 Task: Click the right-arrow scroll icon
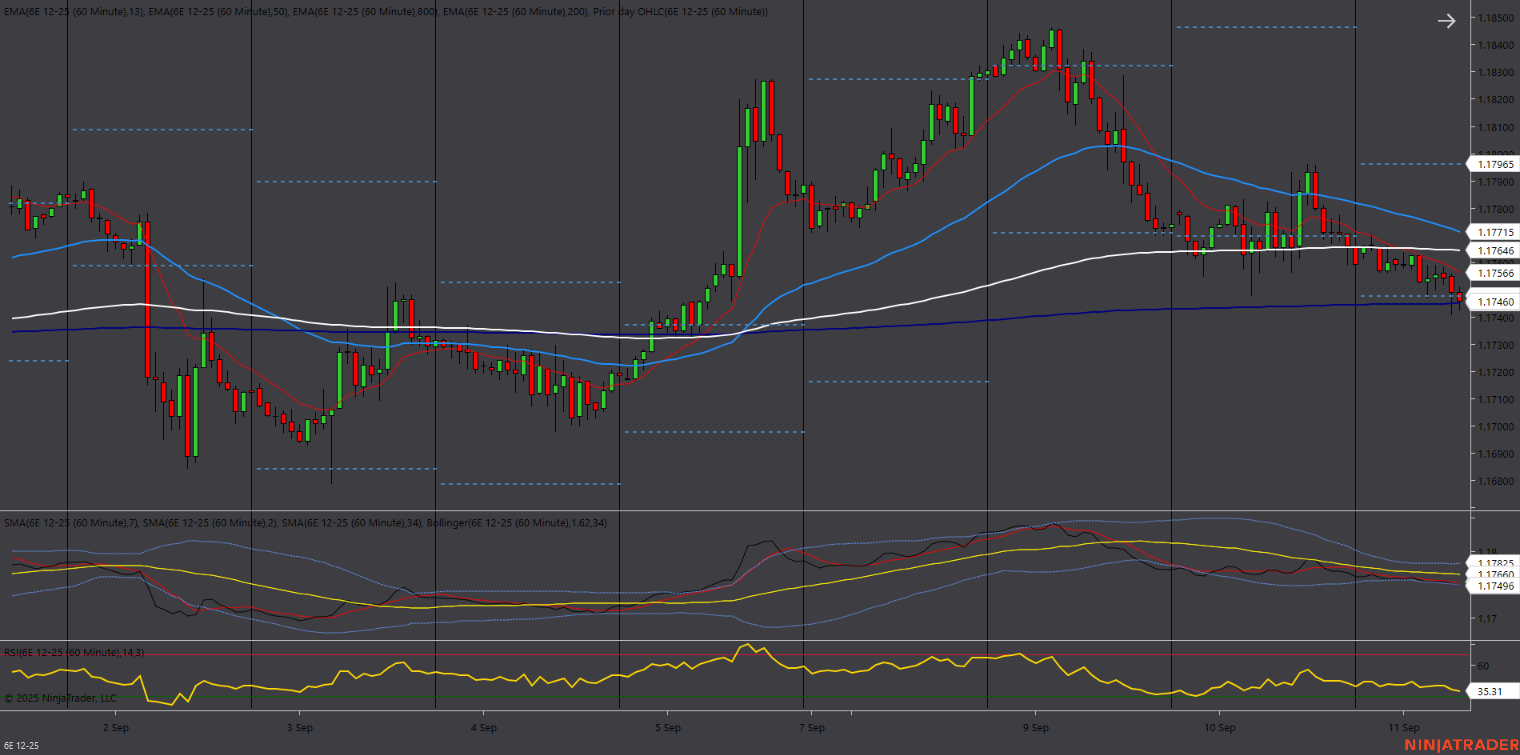[1446, 21]
